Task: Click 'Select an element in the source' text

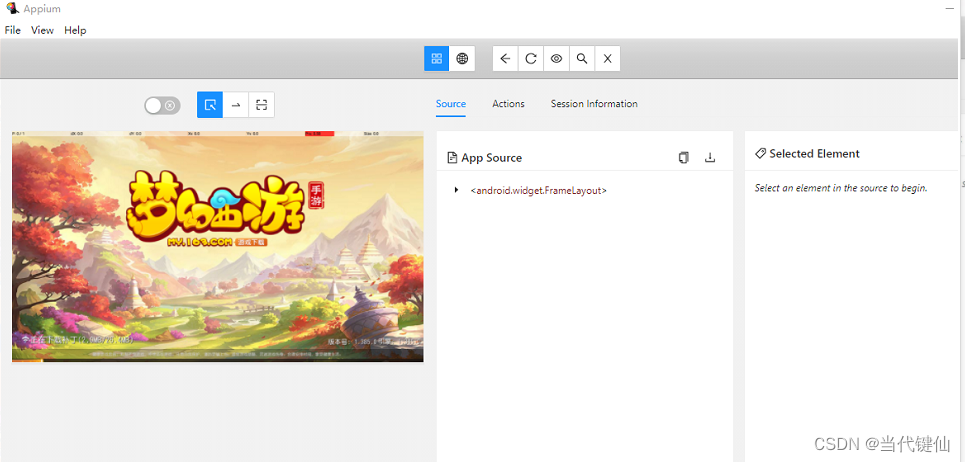Action: (x=841, y=188)
